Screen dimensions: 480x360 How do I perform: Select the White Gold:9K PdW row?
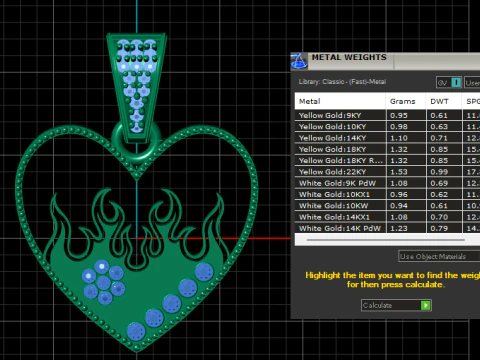click(x=387, y=183)
